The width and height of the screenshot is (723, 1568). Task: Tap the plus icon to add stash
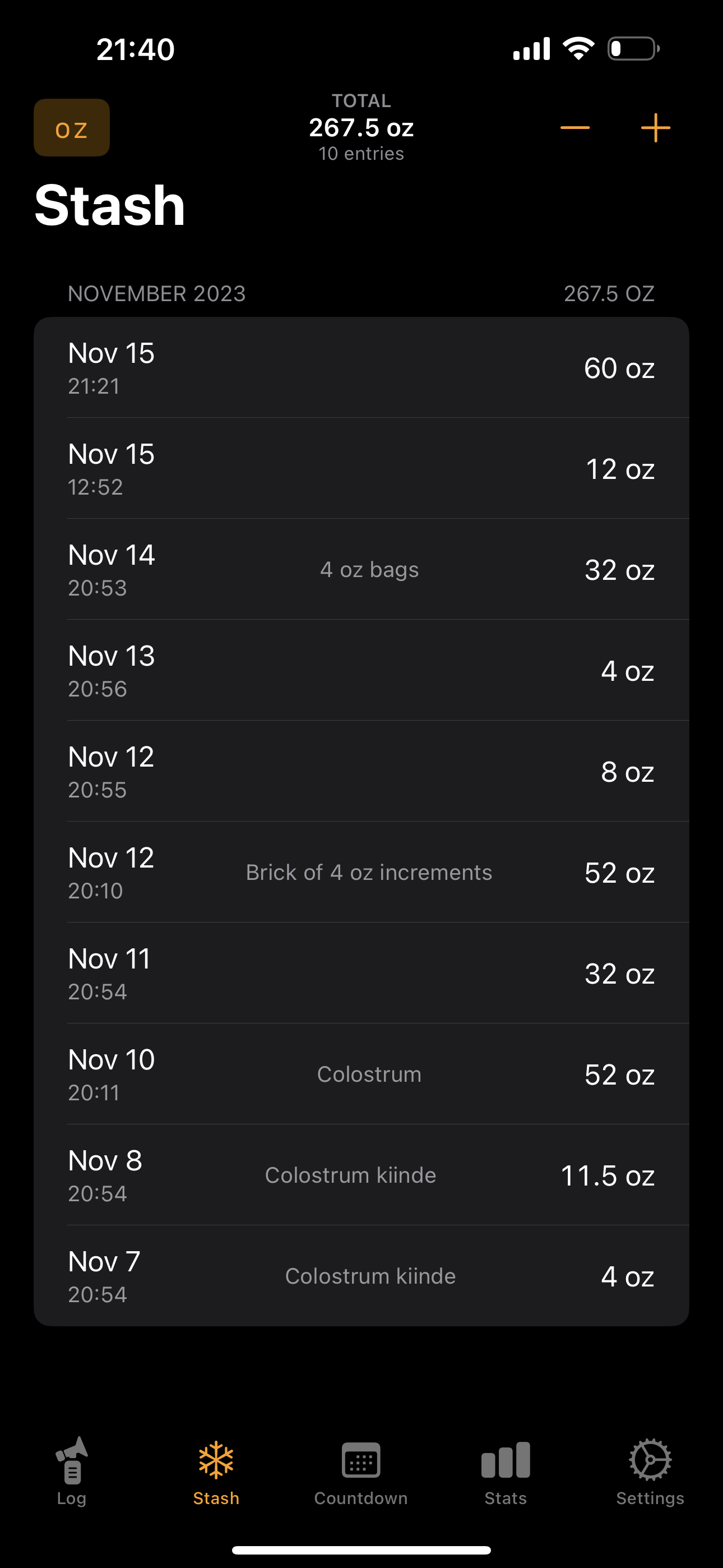[x=655, y=128]
